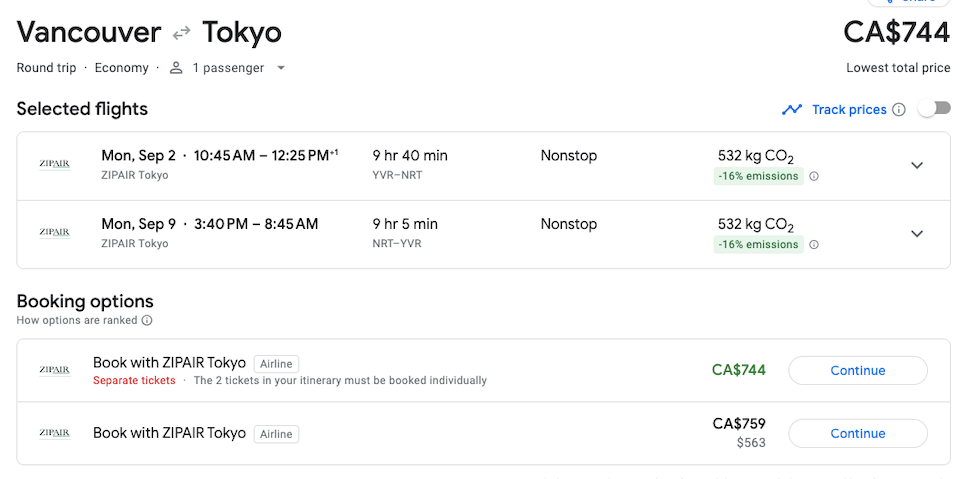Continue with CA$759 booking option

(x=858, y=434)
